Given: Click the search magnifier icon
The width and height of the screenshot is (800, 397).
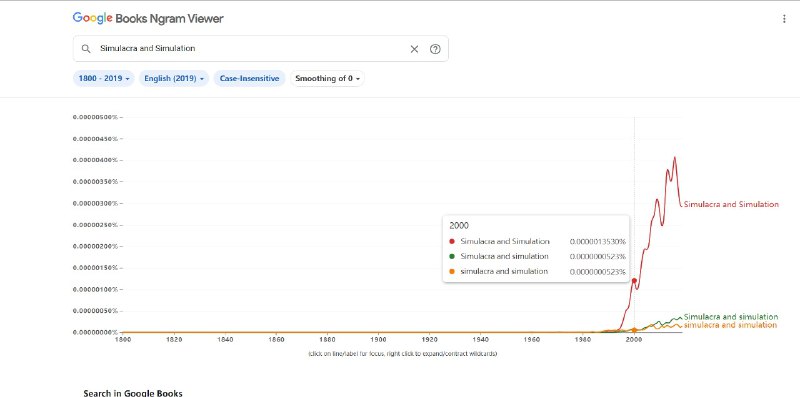Looking at the screenshot, I should pyautogui.click(x=86, y=48).
